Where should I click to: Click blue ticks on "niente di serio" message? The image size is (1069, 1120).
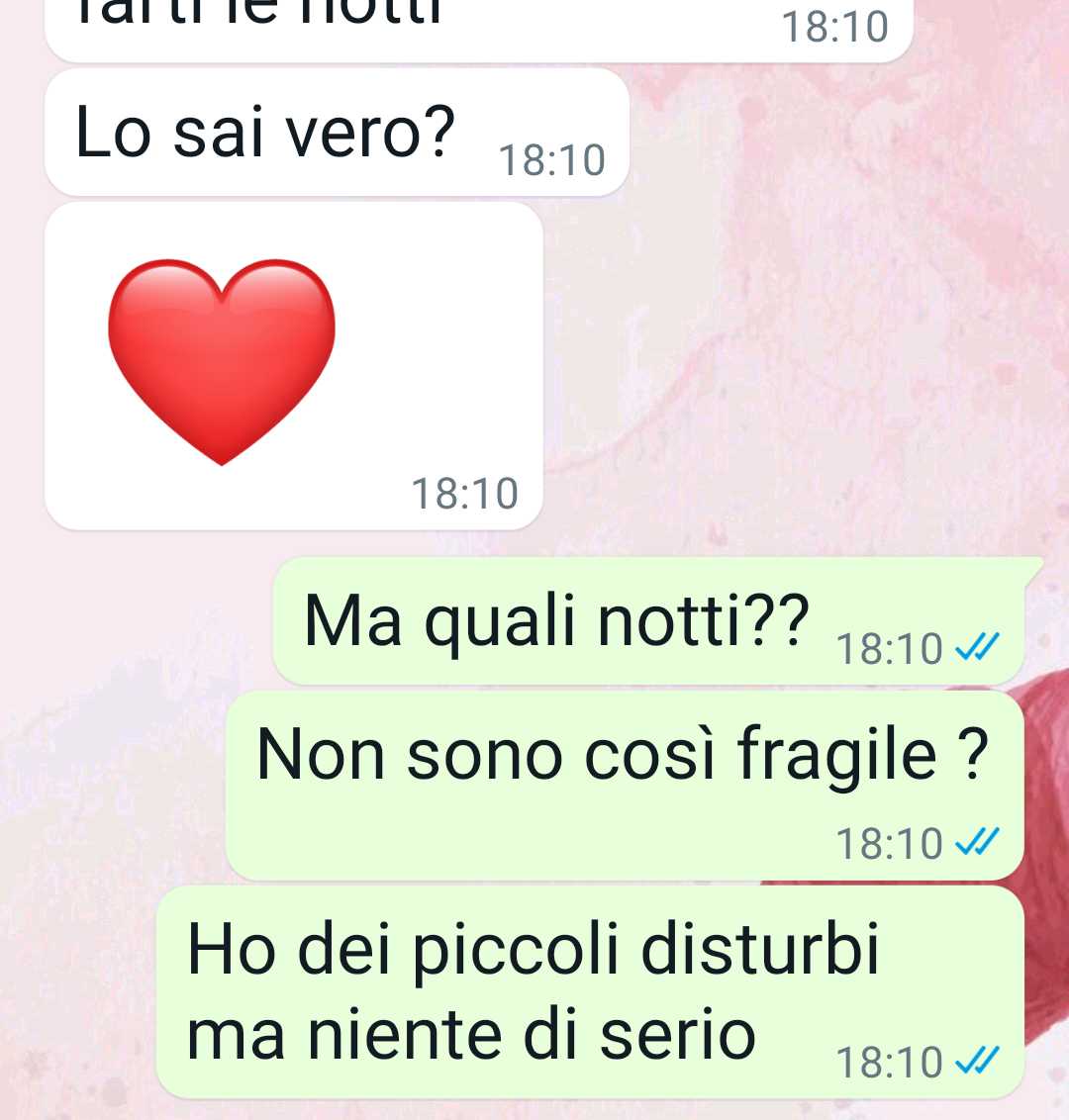click(977, 1061)
